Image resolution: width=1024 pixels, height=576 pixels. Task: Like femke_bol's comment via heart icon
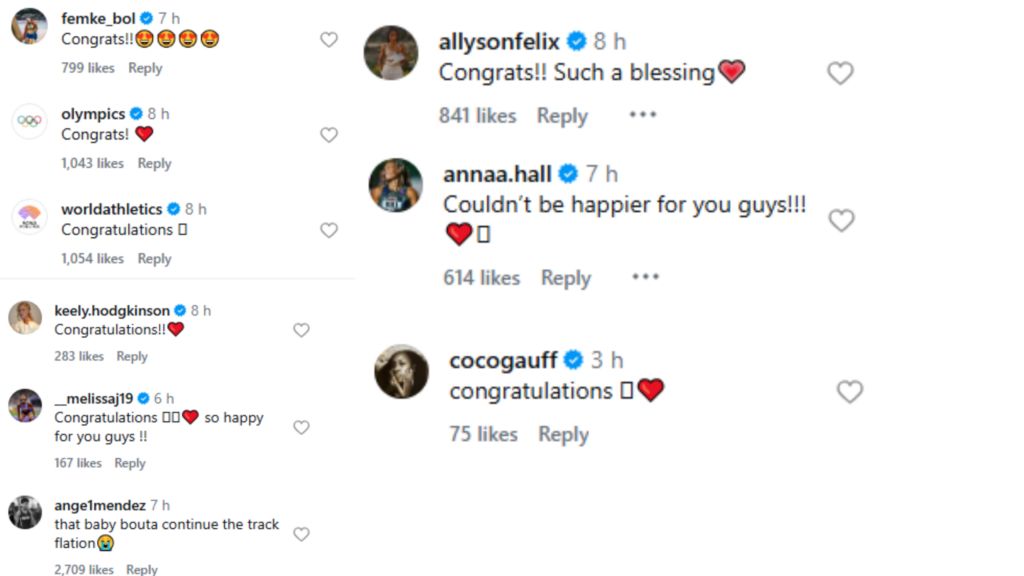pos(328,39)
